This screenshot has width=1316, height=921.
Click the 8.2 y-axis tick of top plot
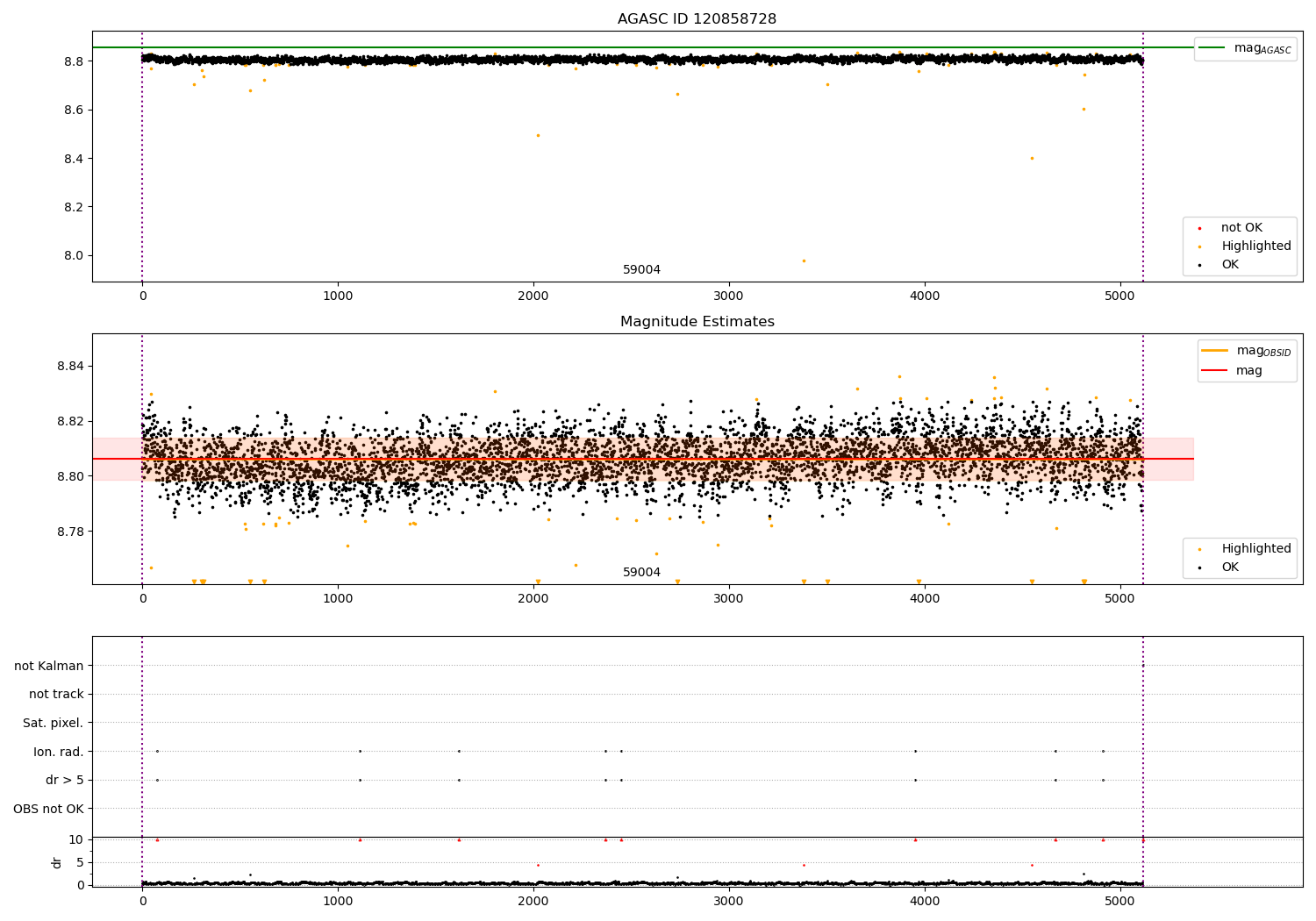point(73,208)
